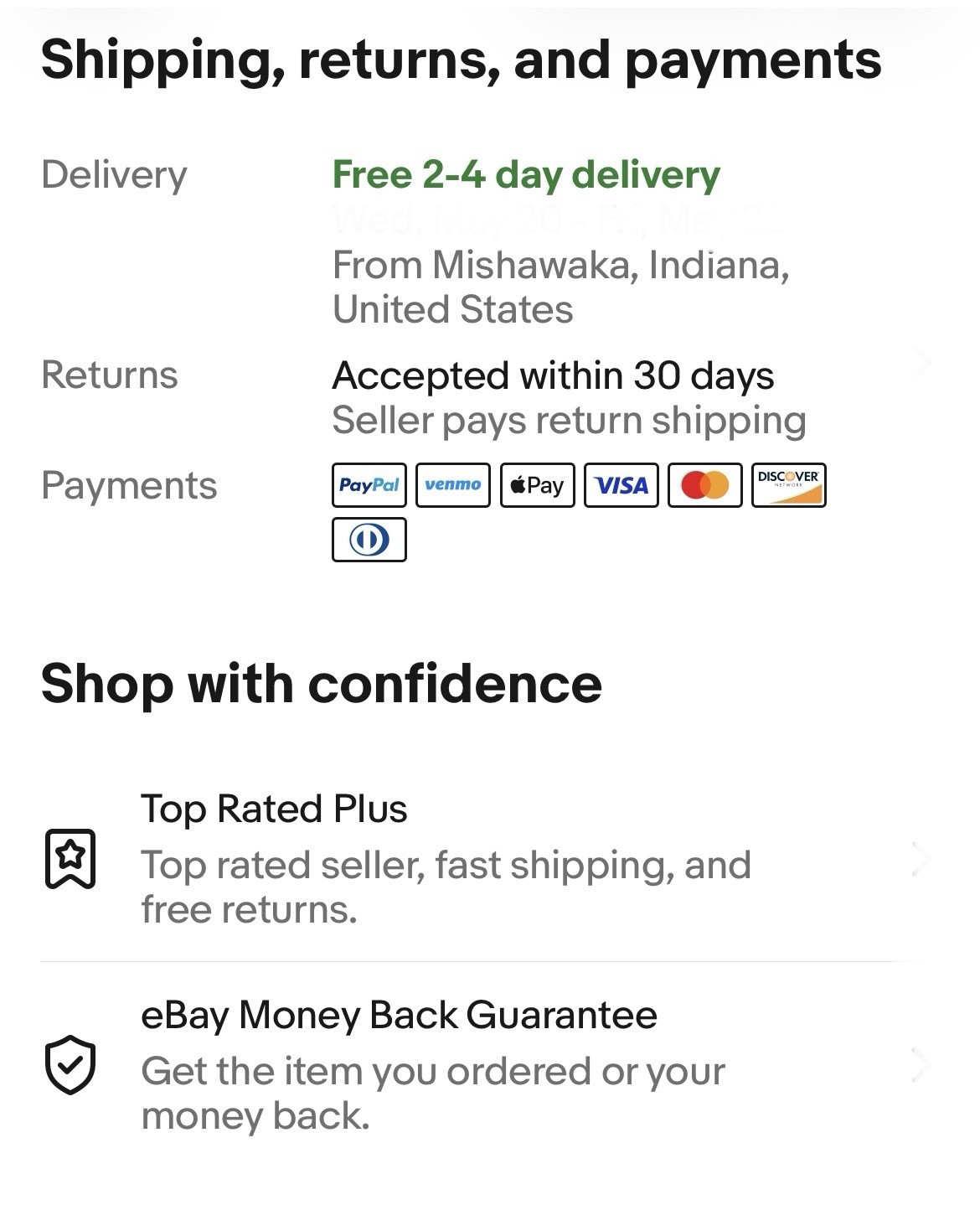Viewport: 980px width, 1205px height.
Task: Tap the Money Back Guarantee shield icon
Action: 70,1065
